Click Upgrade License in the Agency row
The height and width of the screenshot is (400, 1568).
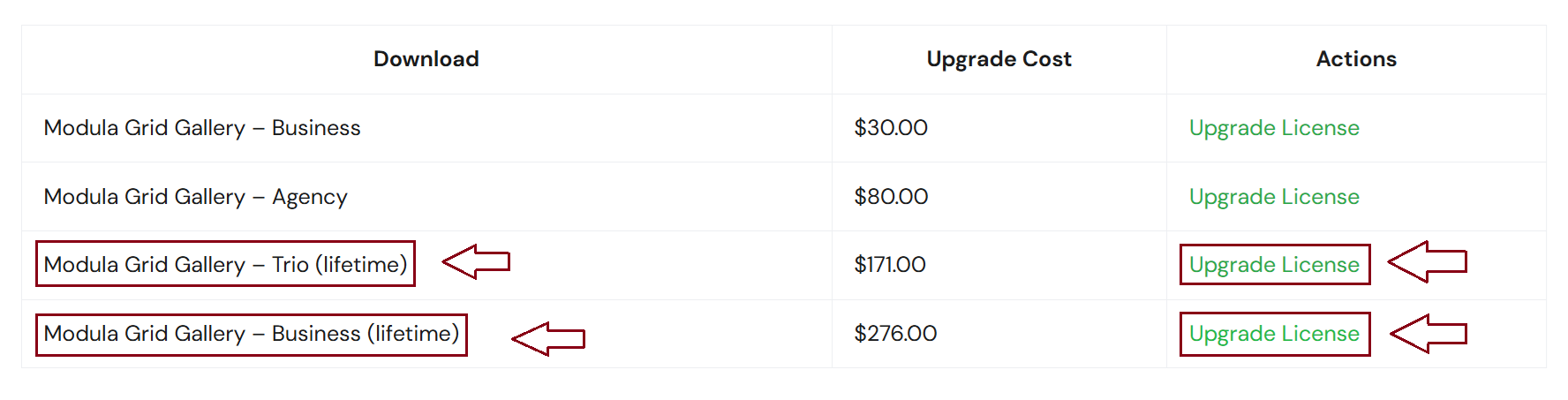pyautogui.click(x=1273, y=197)
